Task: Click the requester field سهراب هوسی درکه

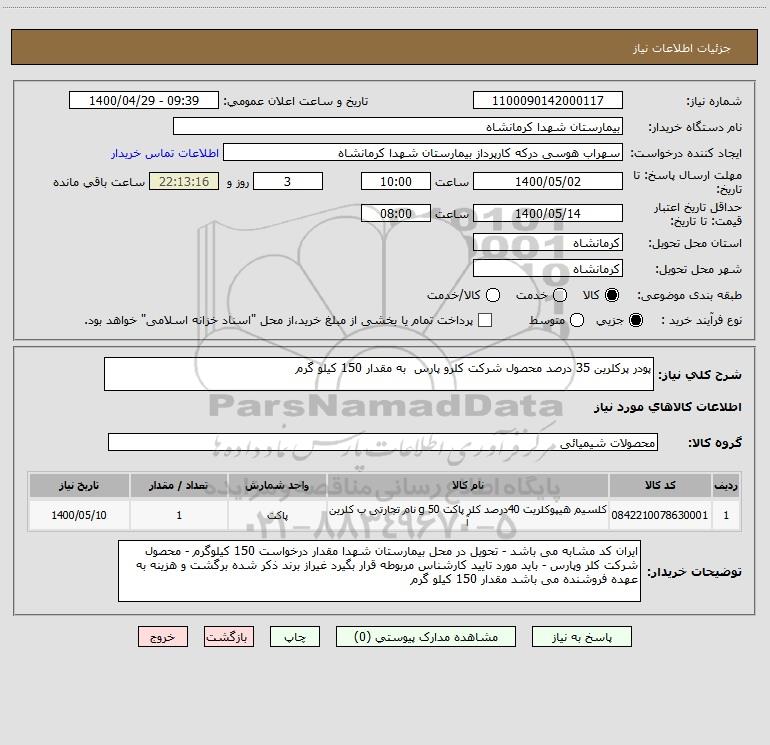Action: pos(423,153)
